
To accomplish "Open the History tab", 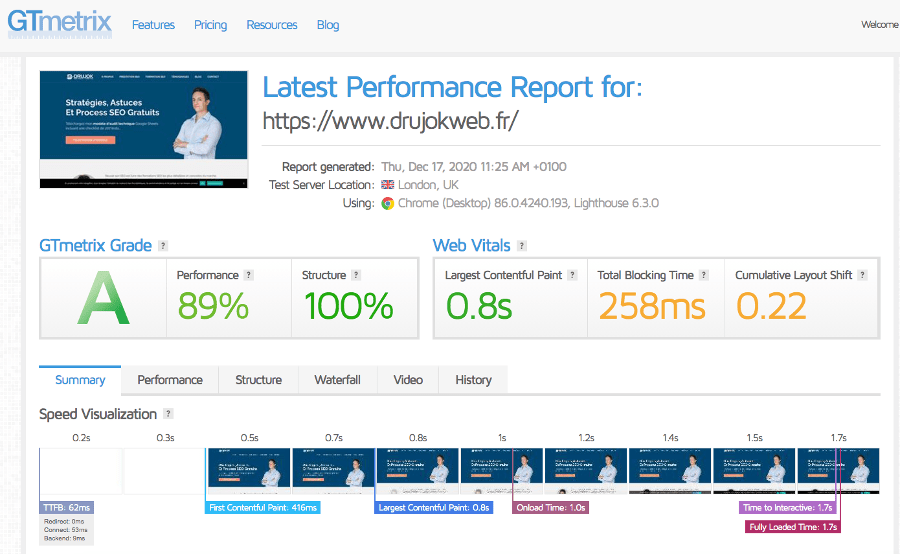I will coord(474,380).
